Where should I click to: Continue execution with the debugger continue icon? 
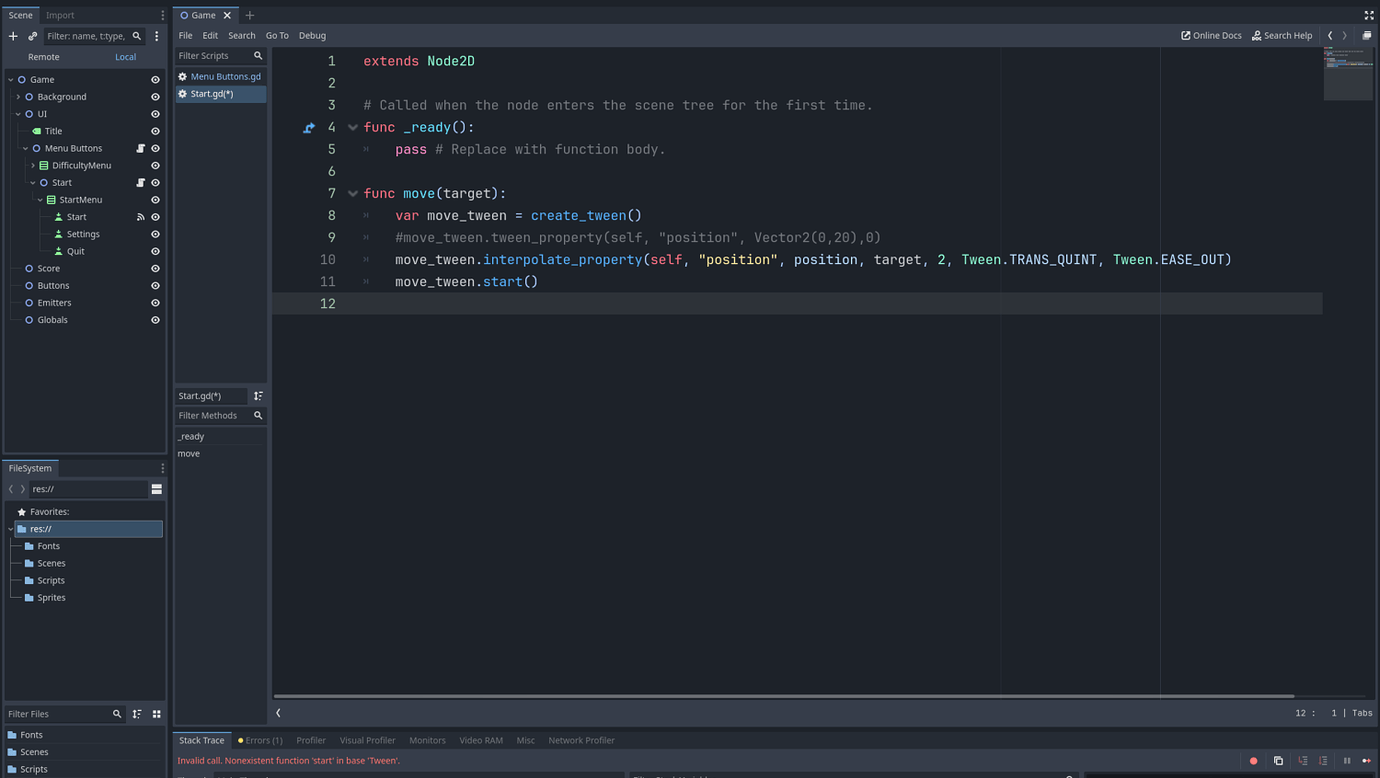1366,760
